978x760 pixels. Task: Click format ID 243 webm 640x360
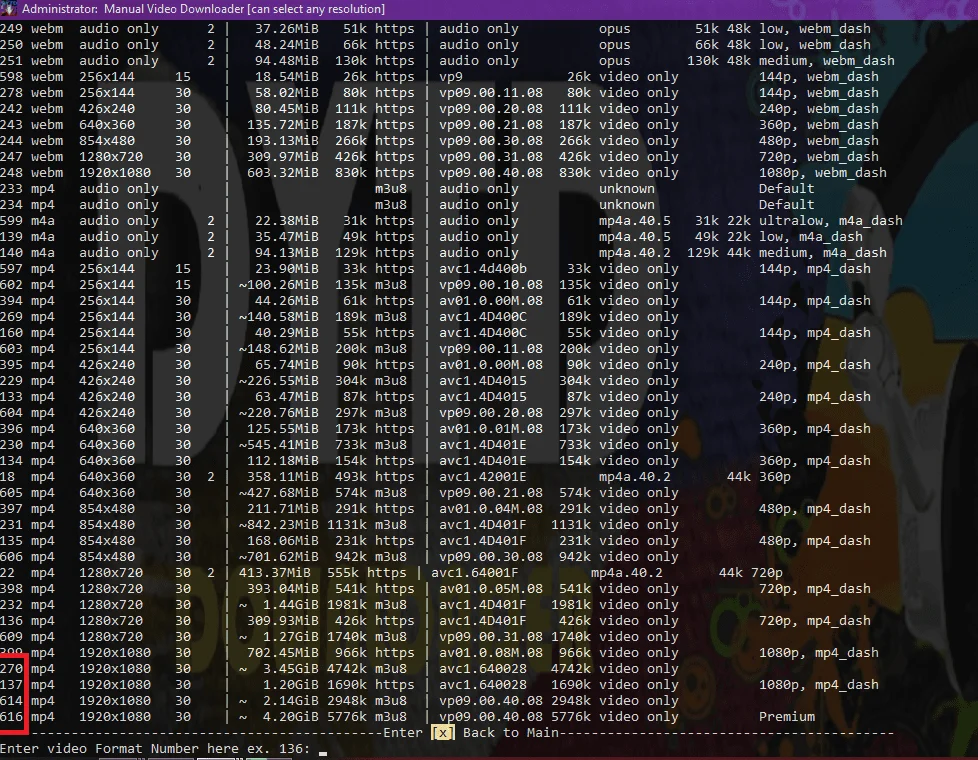pyautogui.click(x=11, y=125)
